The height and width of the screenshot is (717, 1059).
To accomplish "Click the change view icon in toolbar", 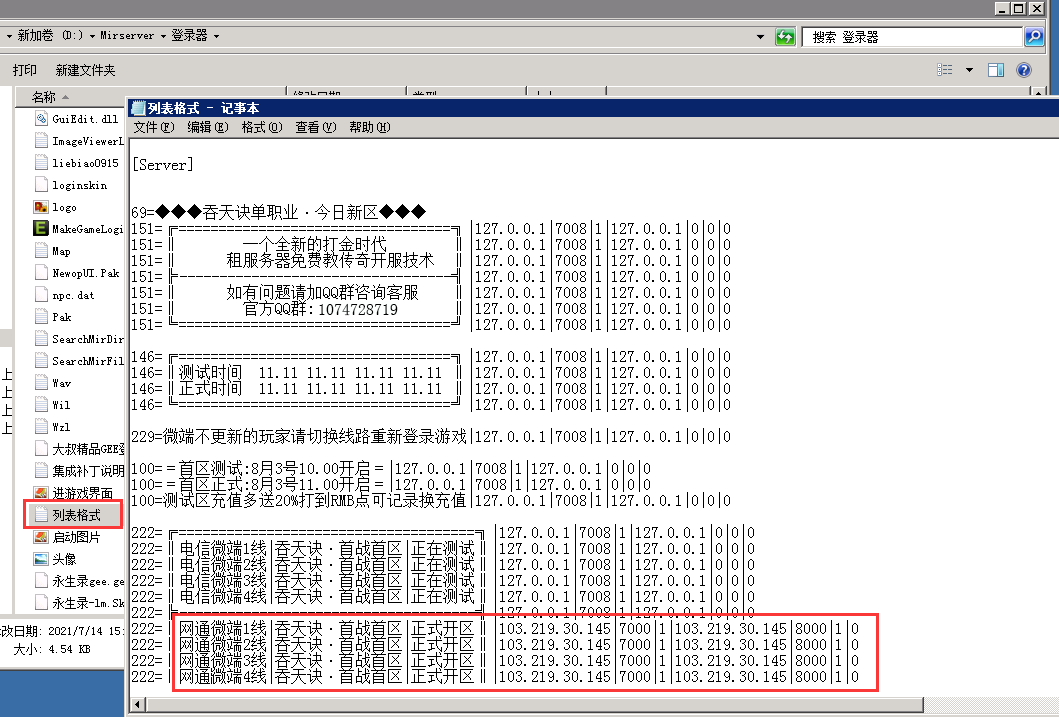I will (x=945, y=70).
